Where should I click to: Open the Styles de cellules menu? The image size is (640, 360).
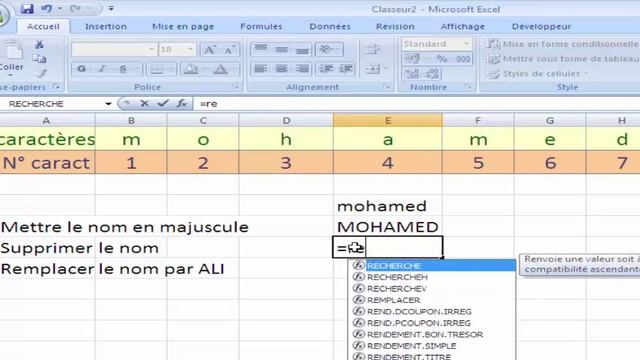point(538,74)
